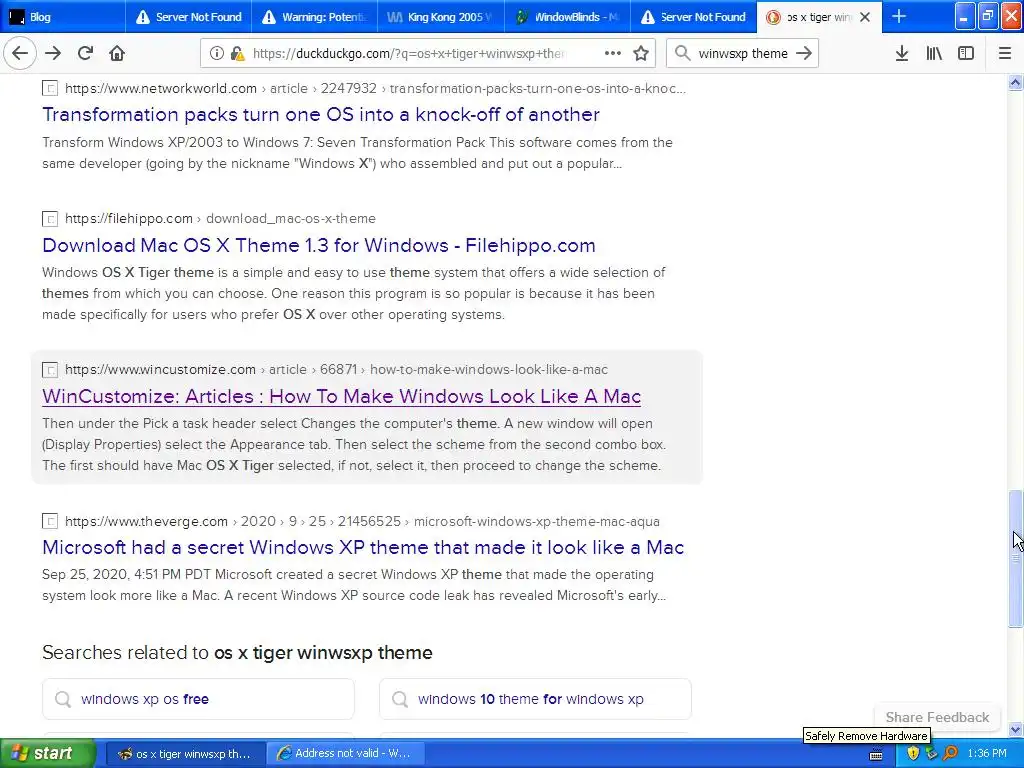Image resolution: width=1024 pixels, height=768 pixels.
Task: Click filehippo.com result favicon
Action: pyautogui.click(x=50, y=219)
